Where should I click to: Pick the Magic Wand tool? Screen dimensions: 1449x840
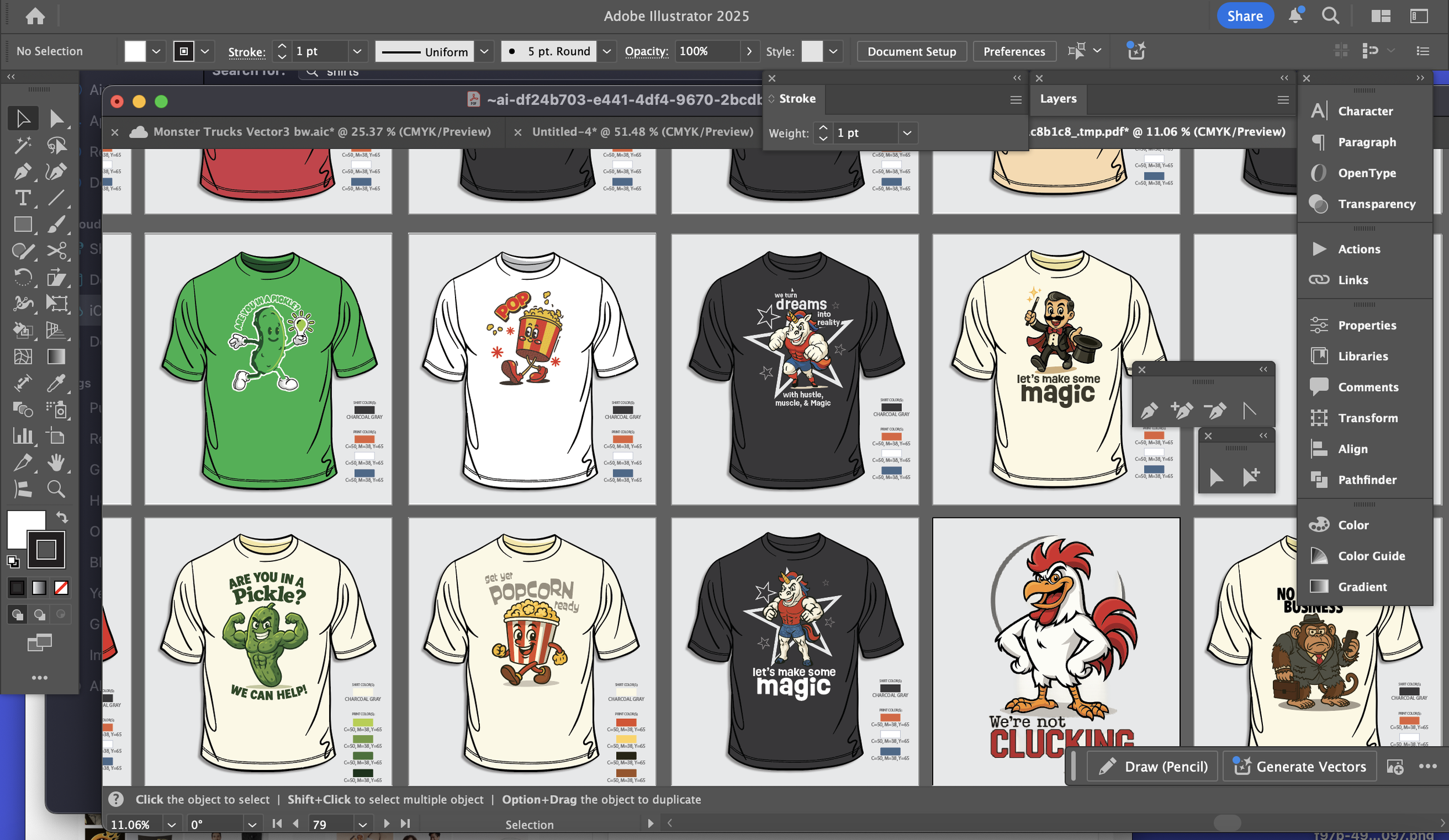pos(23,145)
